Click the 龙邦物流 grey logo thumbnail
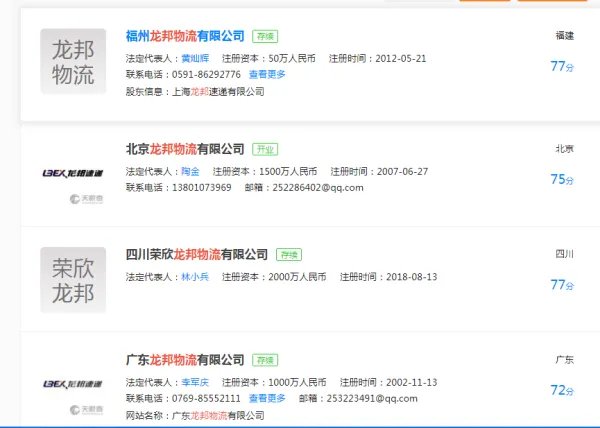Screen dimensions: 600x428 73,61
